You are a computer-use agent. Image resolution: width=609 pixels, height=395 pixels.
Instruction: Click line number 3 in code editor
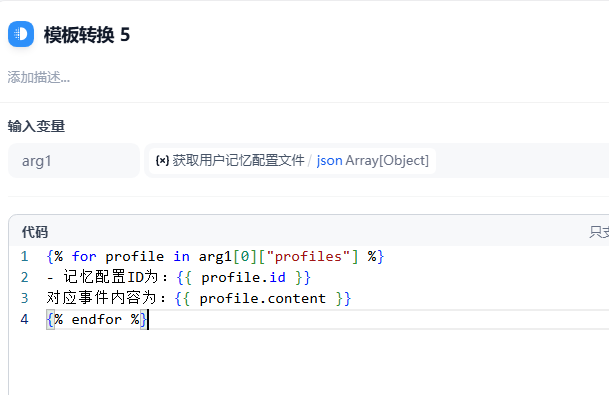[x=24, y=298]
